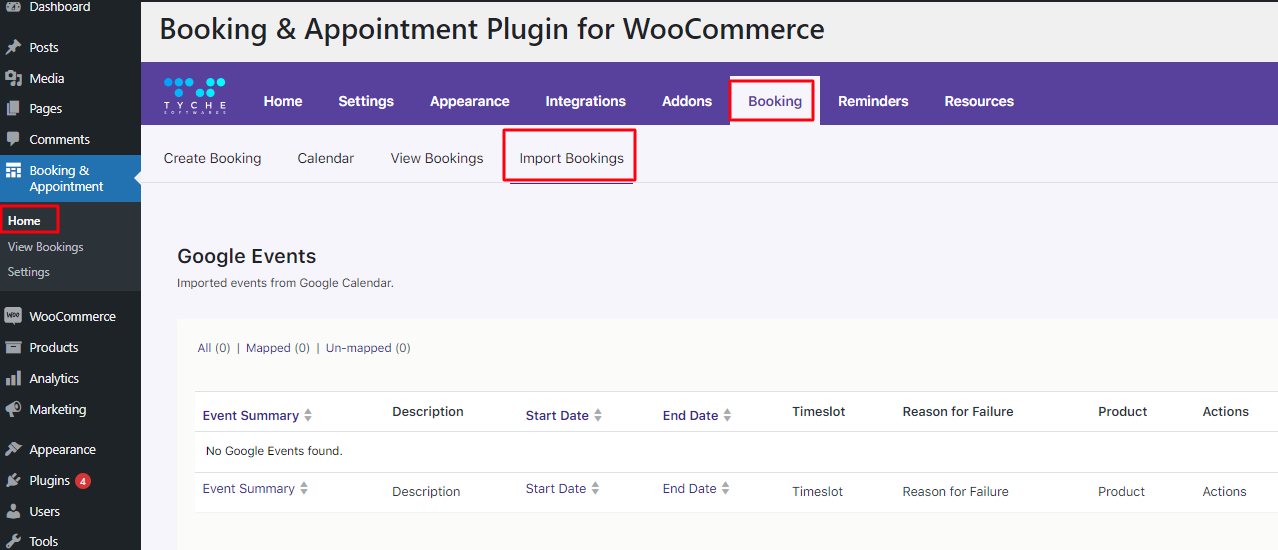Click the Plugins update count badge
Screen dimensions: 1278x550
(x=83, y=481)
